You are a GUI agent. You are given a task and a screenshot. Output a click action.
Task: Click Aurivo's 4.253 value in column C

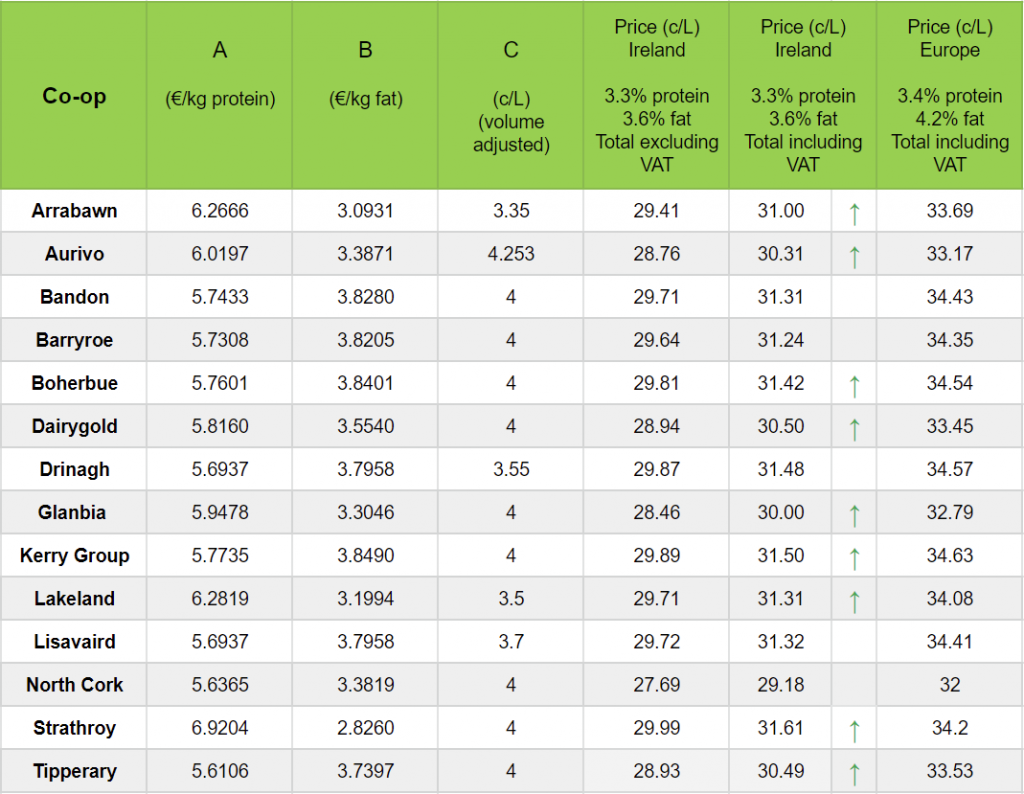[x=511, y=254]
